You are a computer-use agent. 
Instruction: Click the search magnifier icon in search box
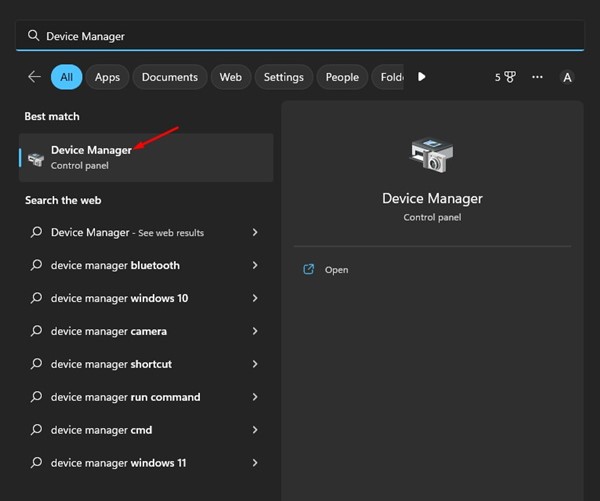(x=33, y=36)
